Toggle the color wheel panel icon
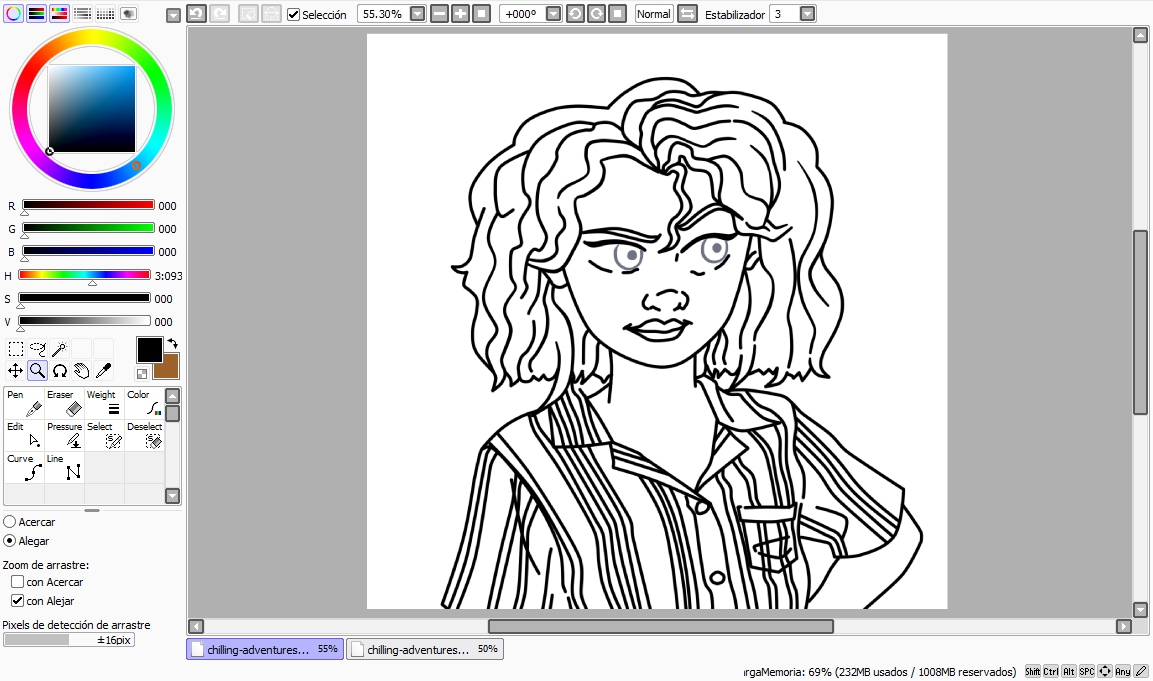The height and width of the screenshot is (681, 1153). click(x=13, y=13)
